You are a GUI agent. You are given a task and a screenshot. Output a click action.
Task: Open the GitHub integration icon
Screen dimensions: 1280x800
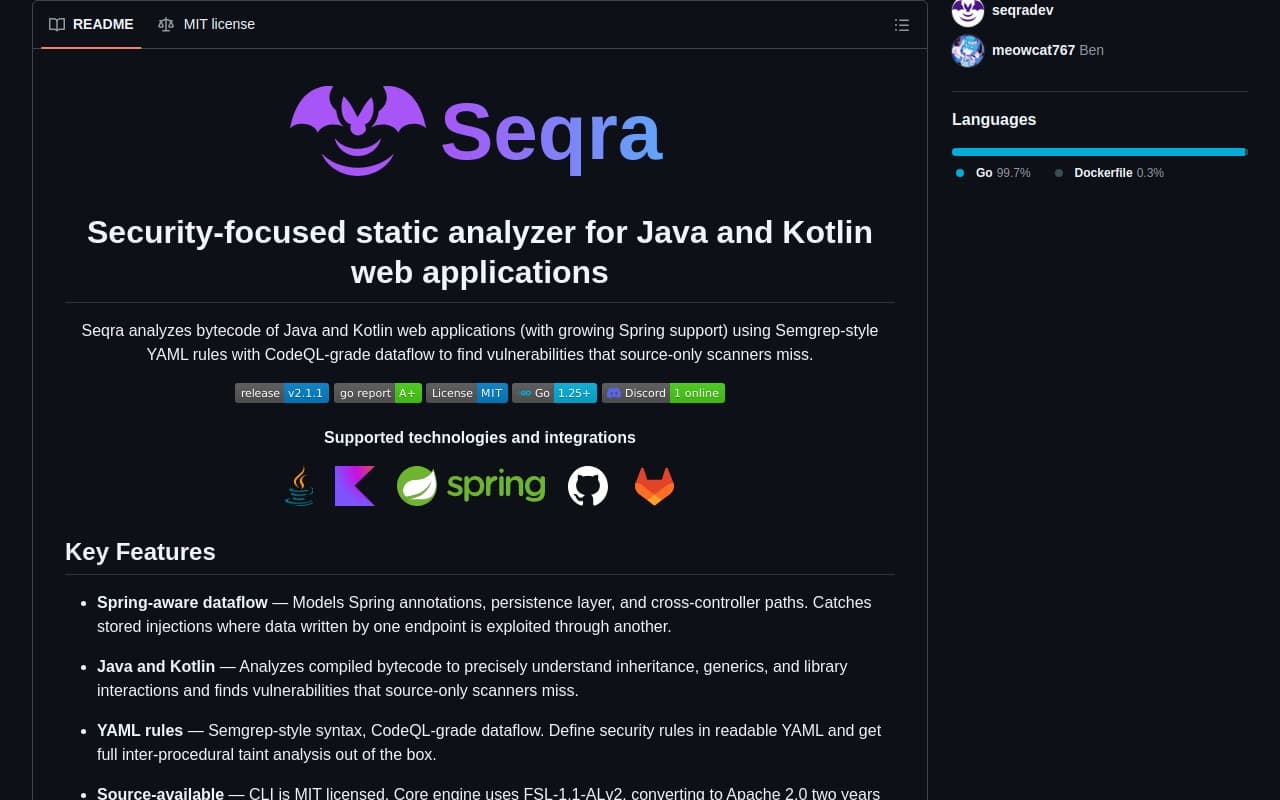point(587,485)
